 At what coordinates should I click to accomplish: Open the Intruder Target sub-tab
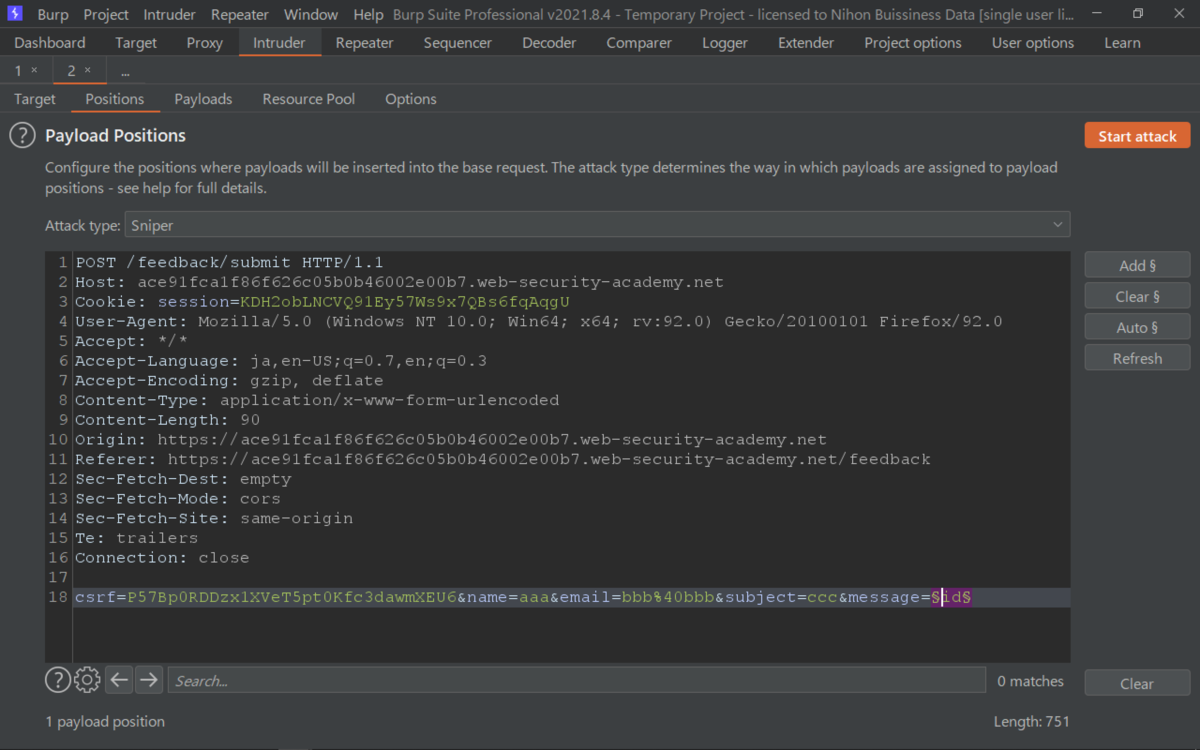[x=35, y=99]
